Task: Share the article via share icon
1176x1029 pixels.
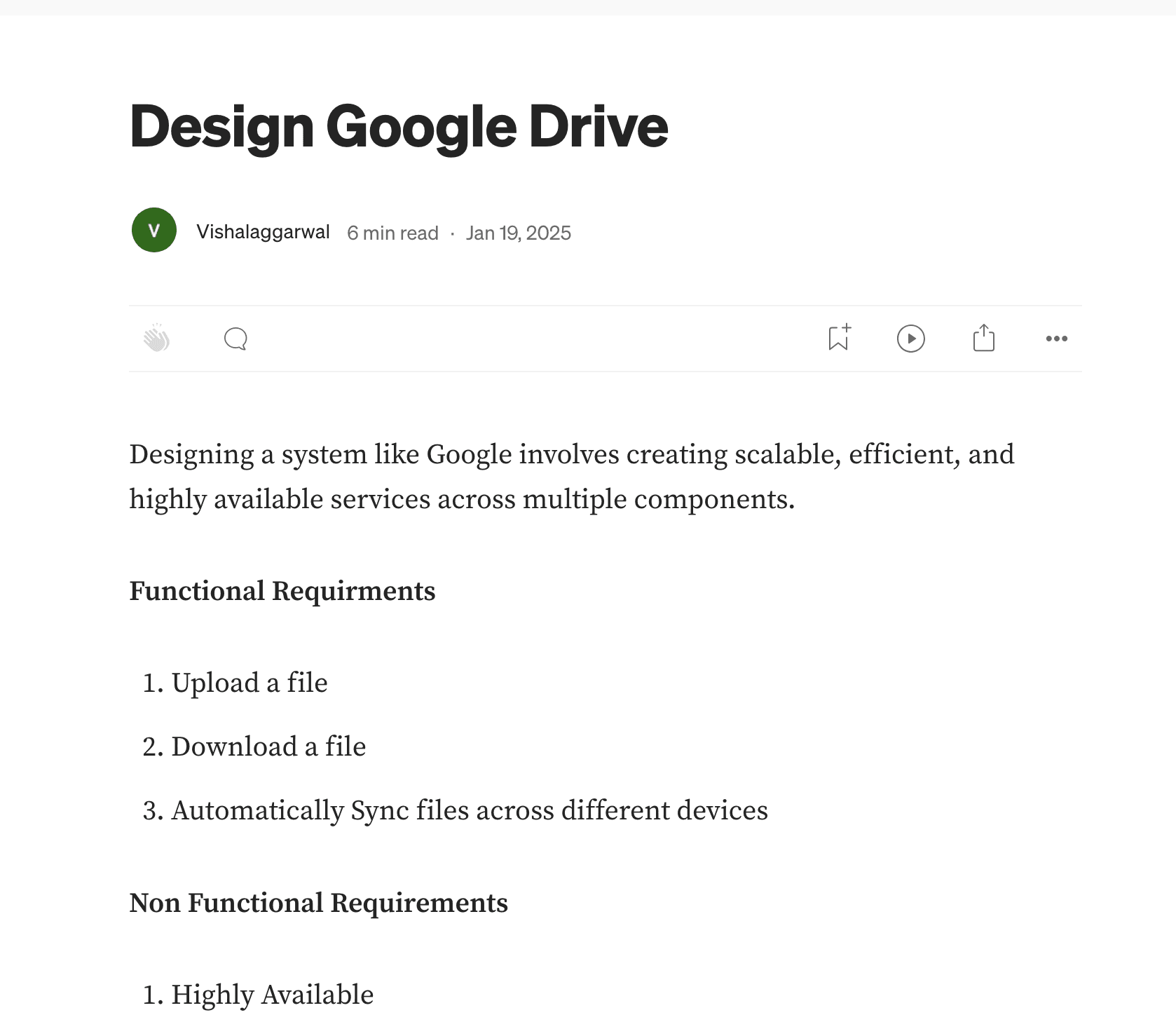Action: point(984,337)
